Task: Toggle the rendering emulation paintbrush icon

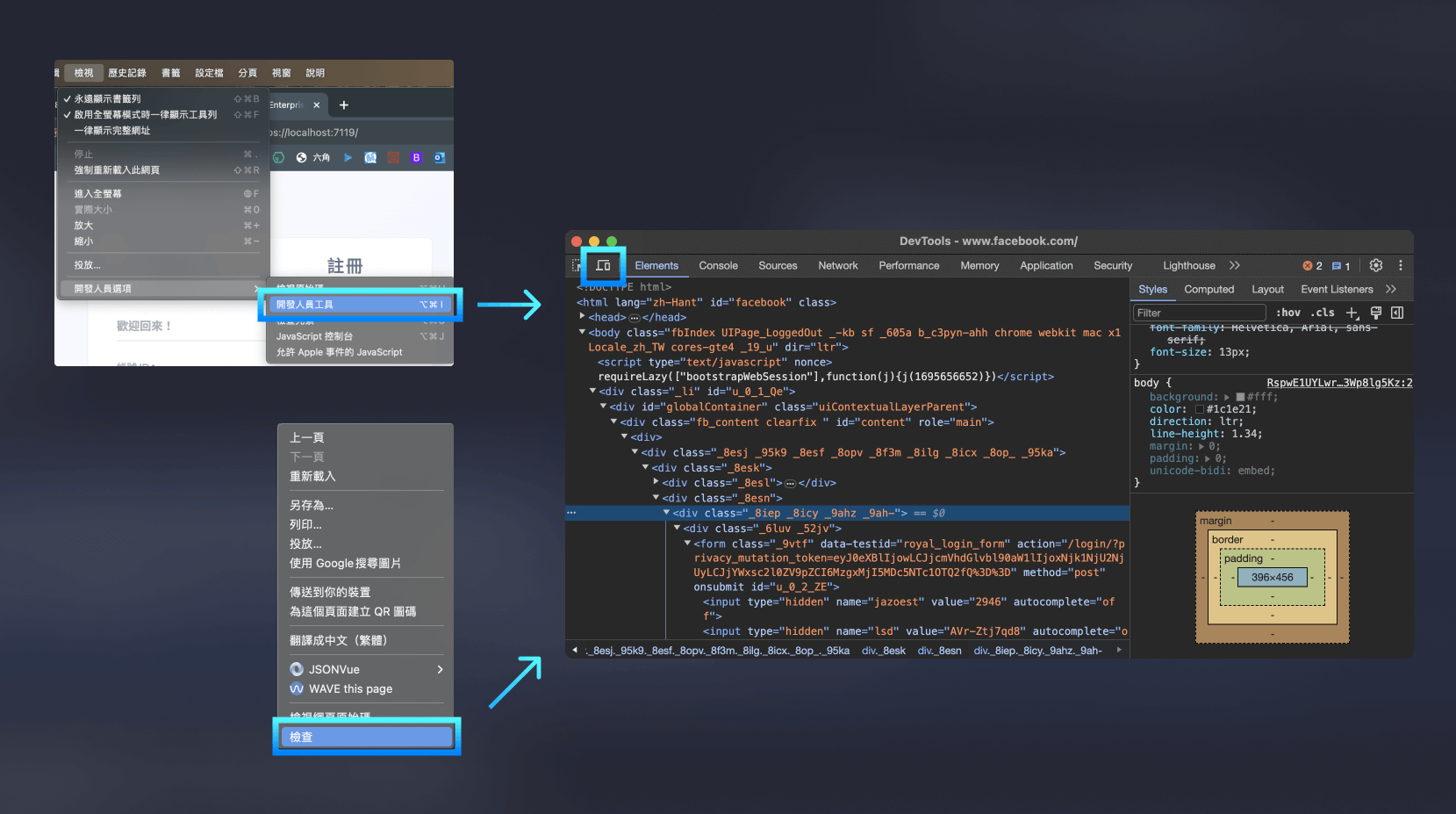Action: (x=1376, y=313)
